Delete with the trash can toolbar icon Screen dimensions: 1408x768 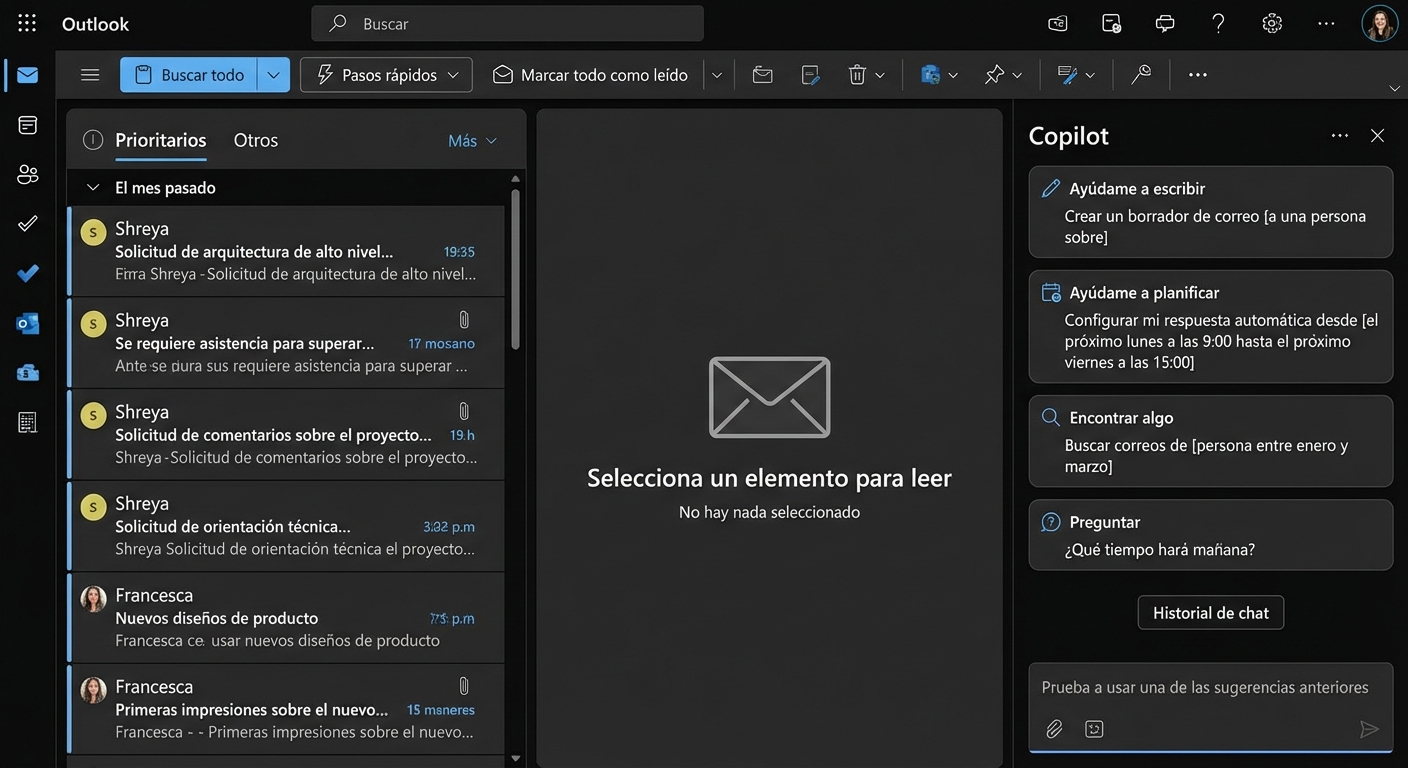[x=858, y=74]
